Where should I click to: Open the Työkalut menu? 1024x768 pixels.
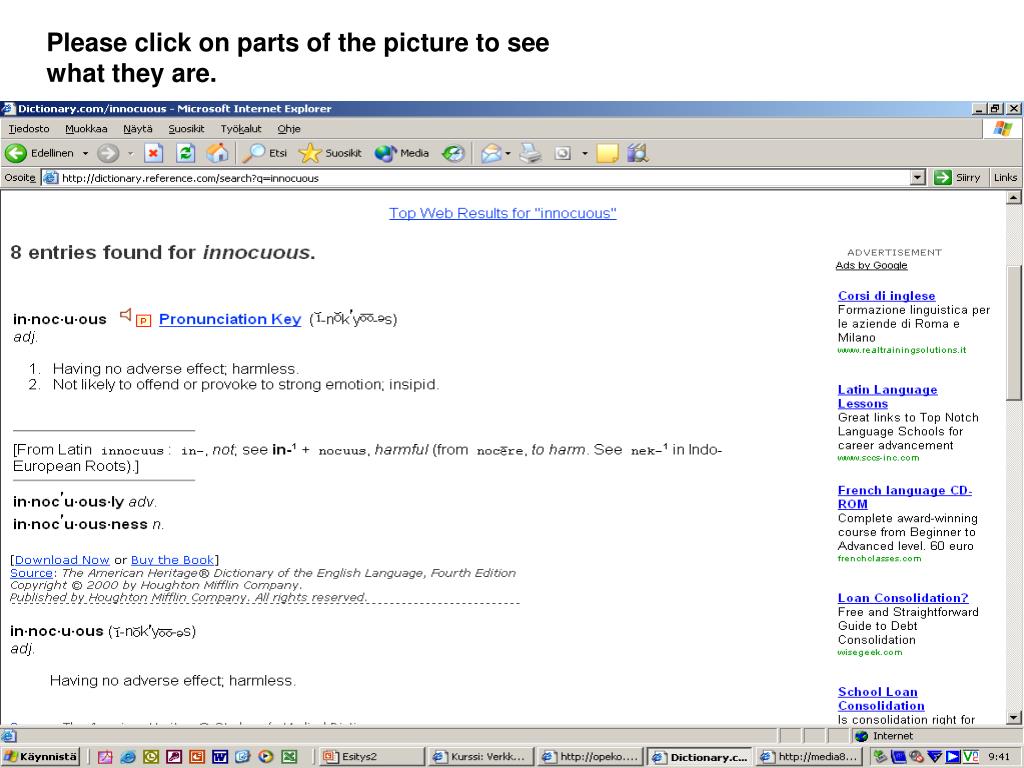241,129
